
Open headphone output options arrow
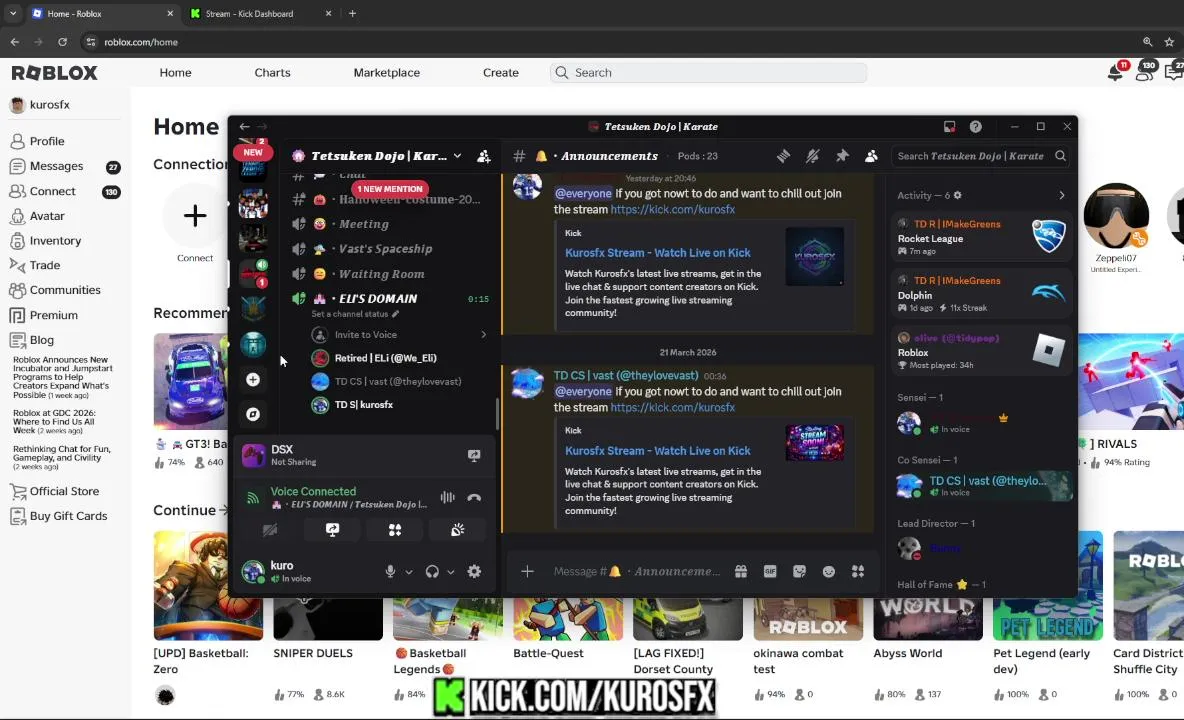coord(451,572)
